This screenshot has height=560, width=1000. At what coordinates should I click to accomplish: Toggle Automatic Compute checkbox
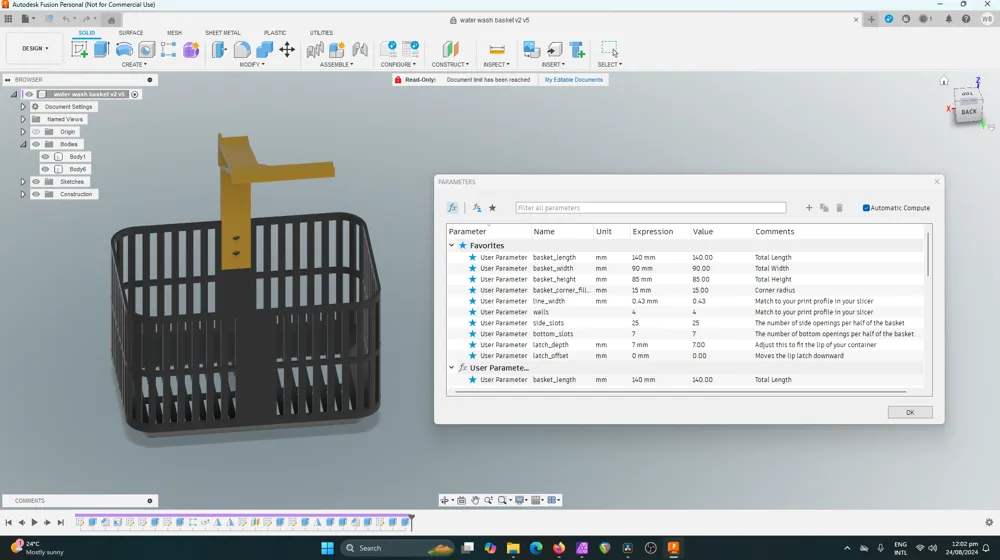866,208
